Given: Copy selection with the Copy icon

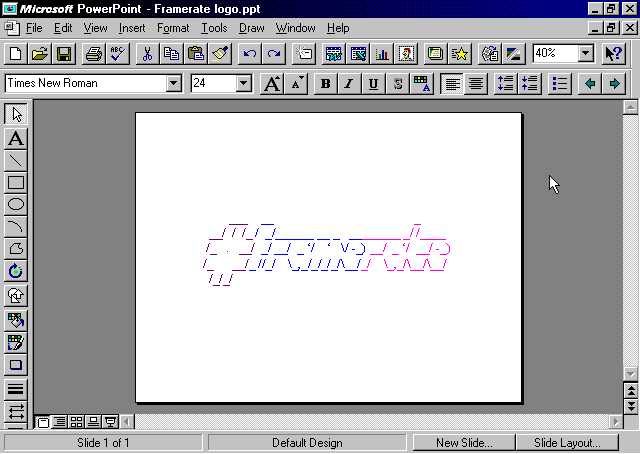Looking at the screenshot, I should (x=171, y=53).
